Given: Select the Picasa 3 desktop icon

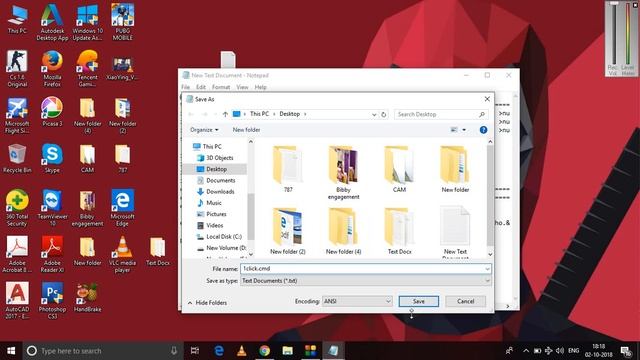Looking at the screenshot, I should (x=52, y=112).
